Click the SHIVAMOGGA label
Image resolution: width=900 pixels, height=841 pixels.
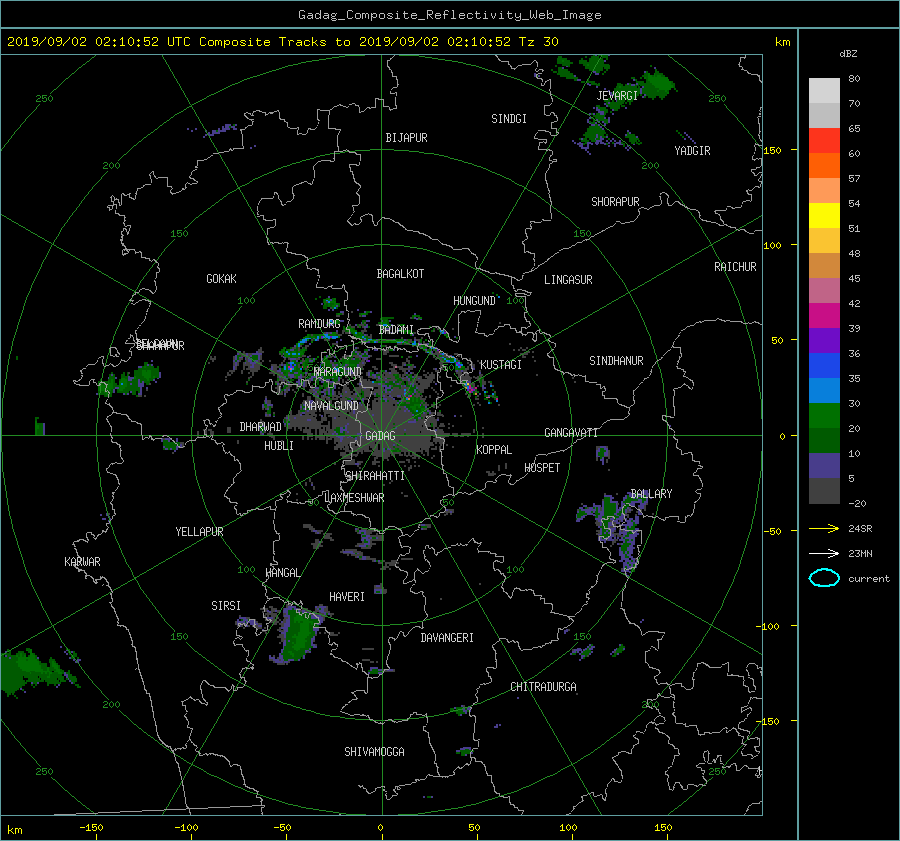coord(374,752)
